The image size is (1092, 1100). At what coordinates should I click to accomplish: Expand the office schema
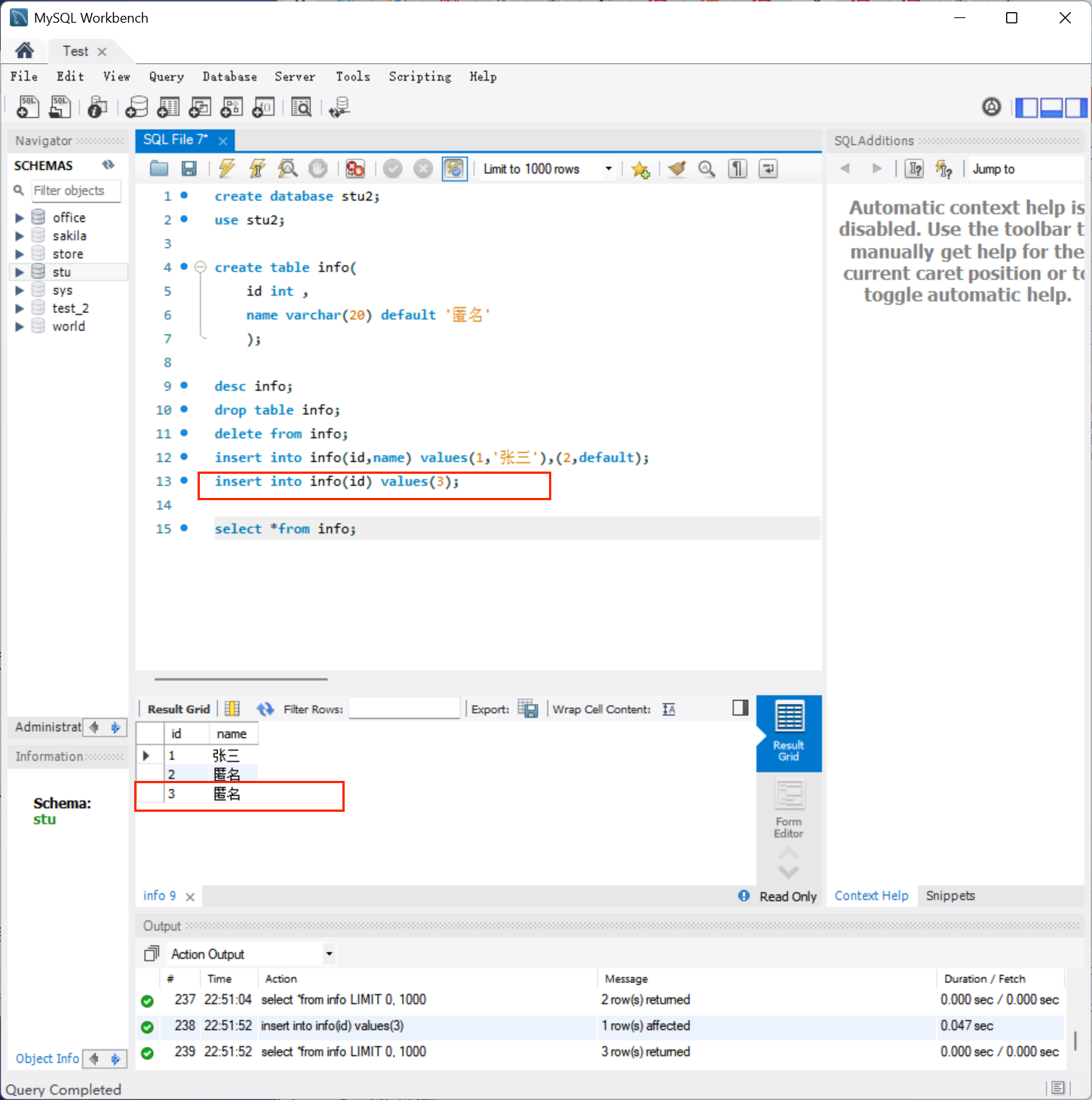20,218
